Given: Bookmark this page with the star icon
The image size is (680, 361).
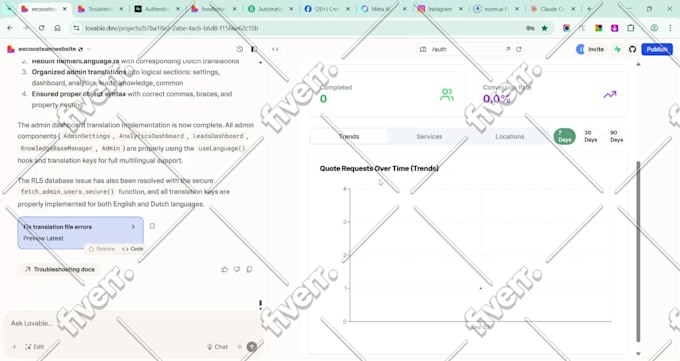Looking at the screenshot, I should click(544, 28).
